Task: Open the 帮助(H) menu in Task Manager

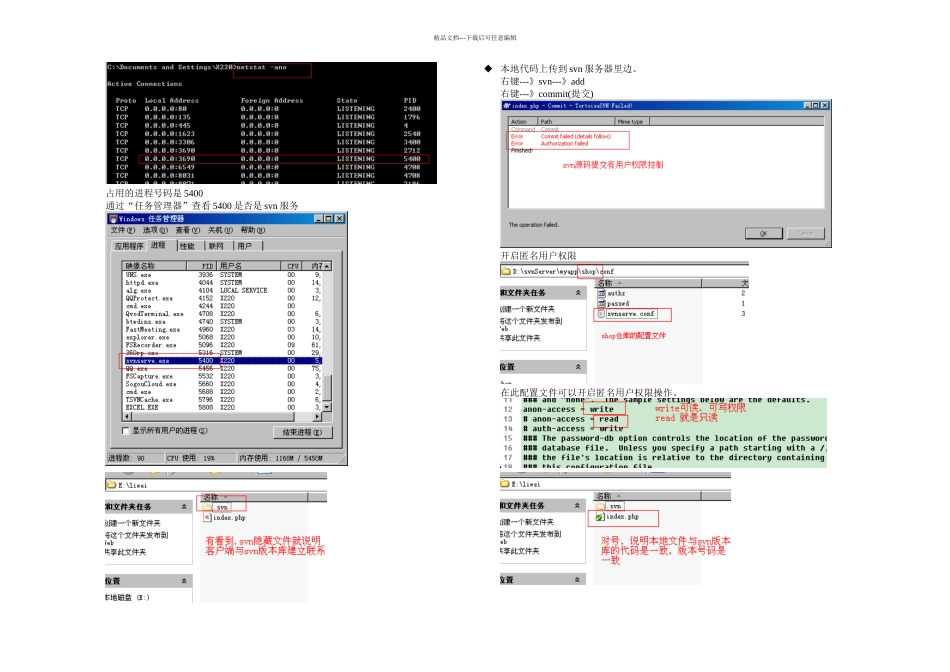Action: pyautogui.click(x=253, y=230)
